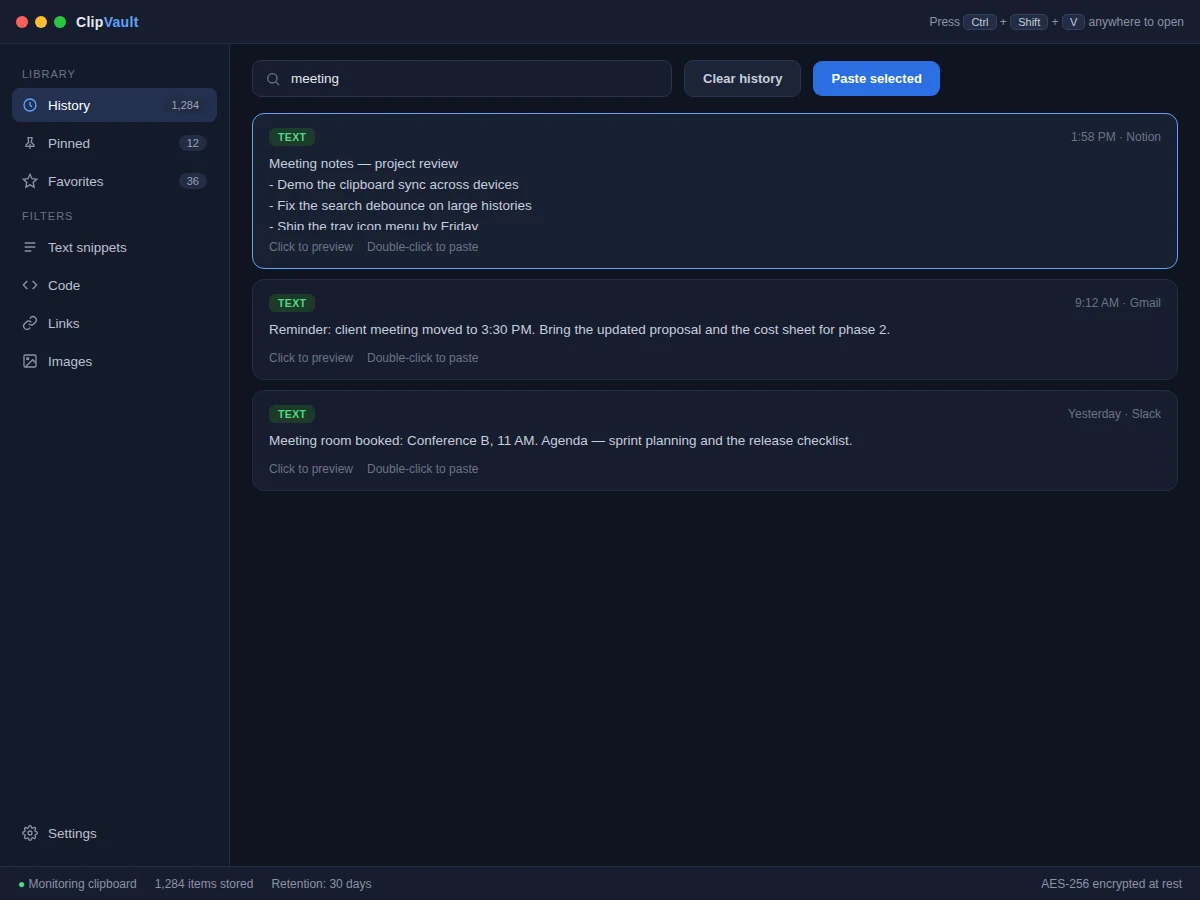The image size is (1200, 900).
Task: Select the Slack meeting room booked clip
Action: (x=715, y=440)
